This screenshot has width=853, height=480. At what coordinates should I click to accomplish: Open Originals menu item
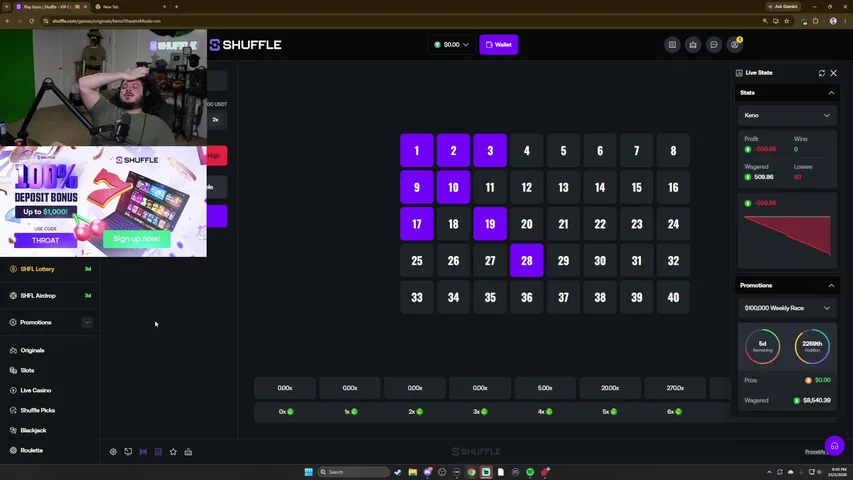[33, 350]
